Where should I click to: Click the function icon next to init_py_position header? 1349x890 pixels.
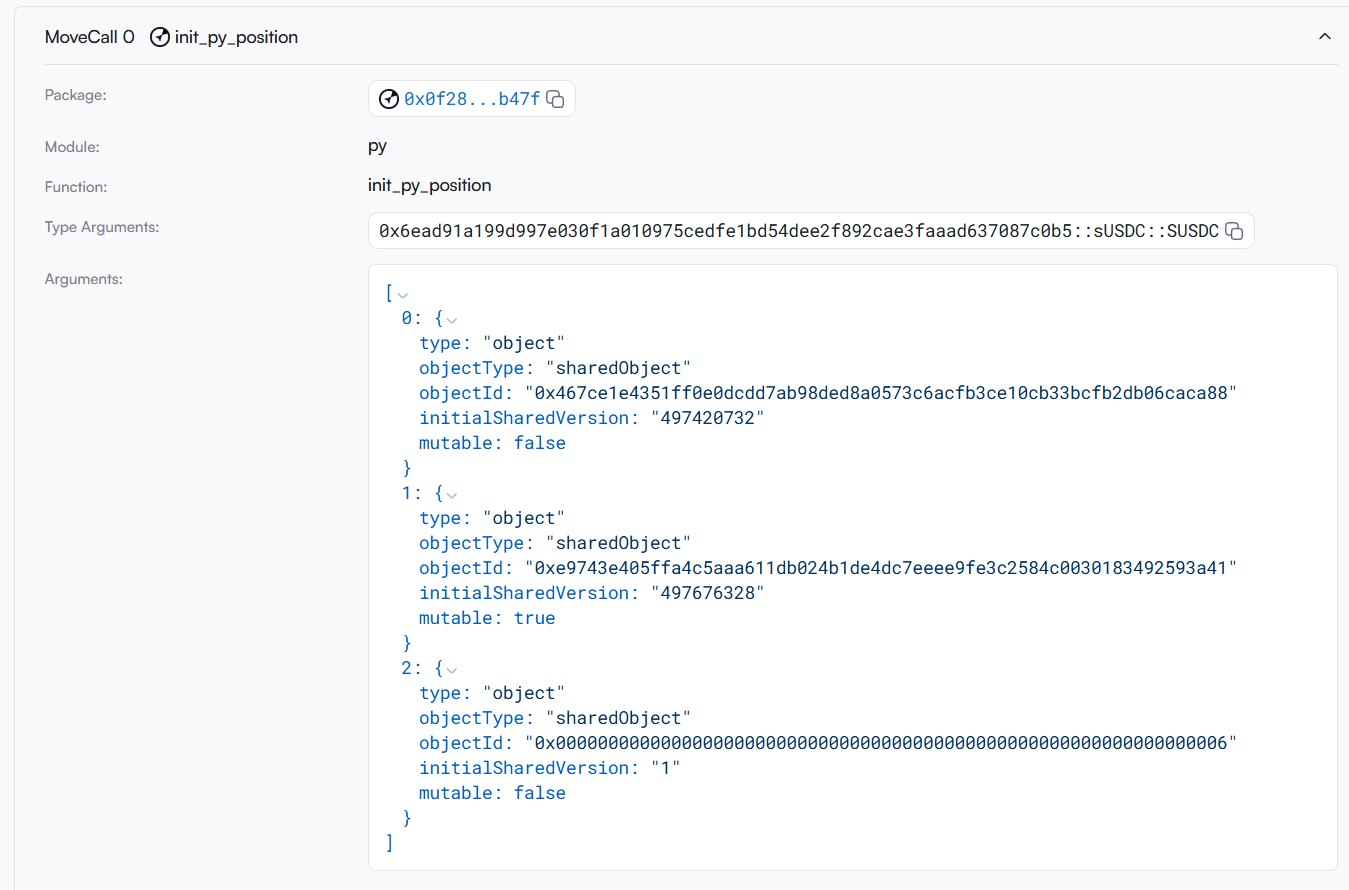pos(159,37)
